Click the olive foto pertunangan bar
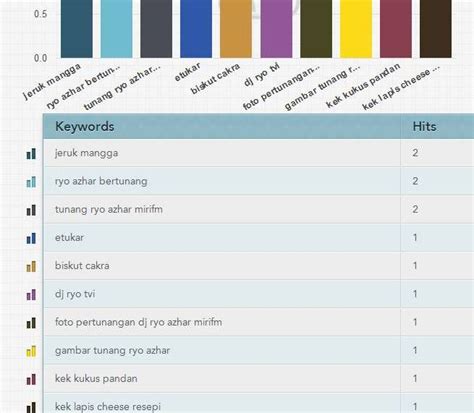 [316, 29]
